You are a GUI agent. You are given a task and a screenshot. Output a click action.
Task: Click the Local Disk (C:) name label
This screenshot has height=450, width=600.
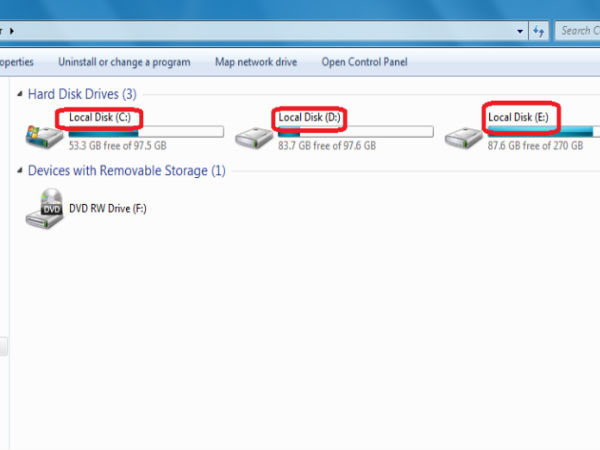click(x=100, y=118)
